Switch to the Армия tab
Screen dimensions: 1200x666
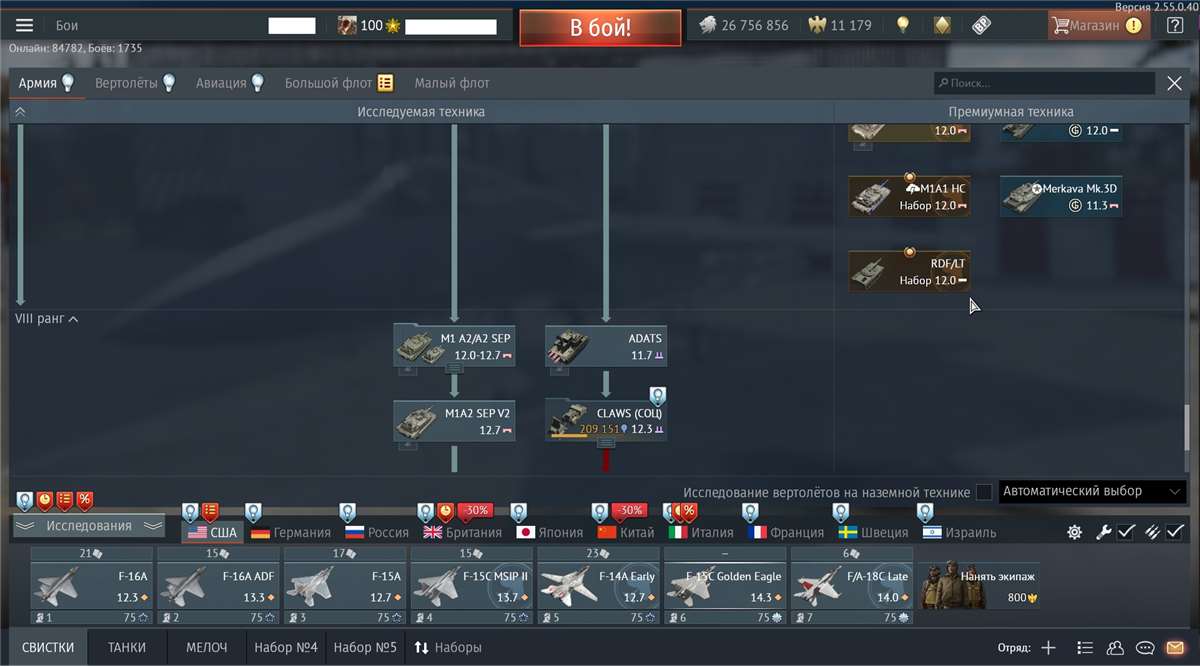coord(46,83)
